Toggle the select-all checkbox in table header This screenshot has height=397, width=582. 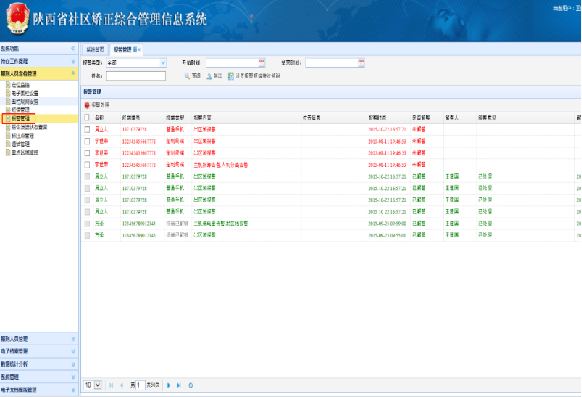(x=87, y=117)
